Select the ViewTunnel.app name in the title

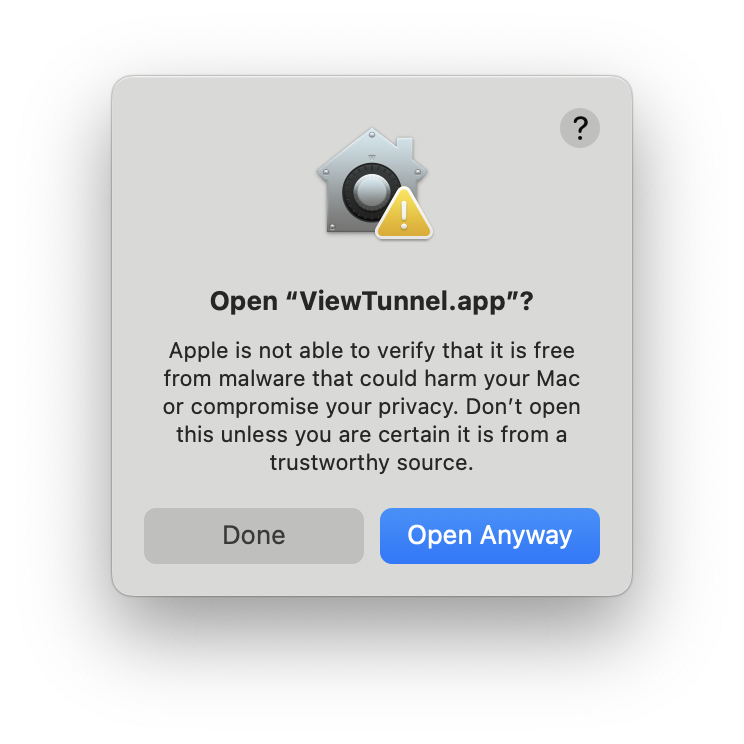pos(402,301)
